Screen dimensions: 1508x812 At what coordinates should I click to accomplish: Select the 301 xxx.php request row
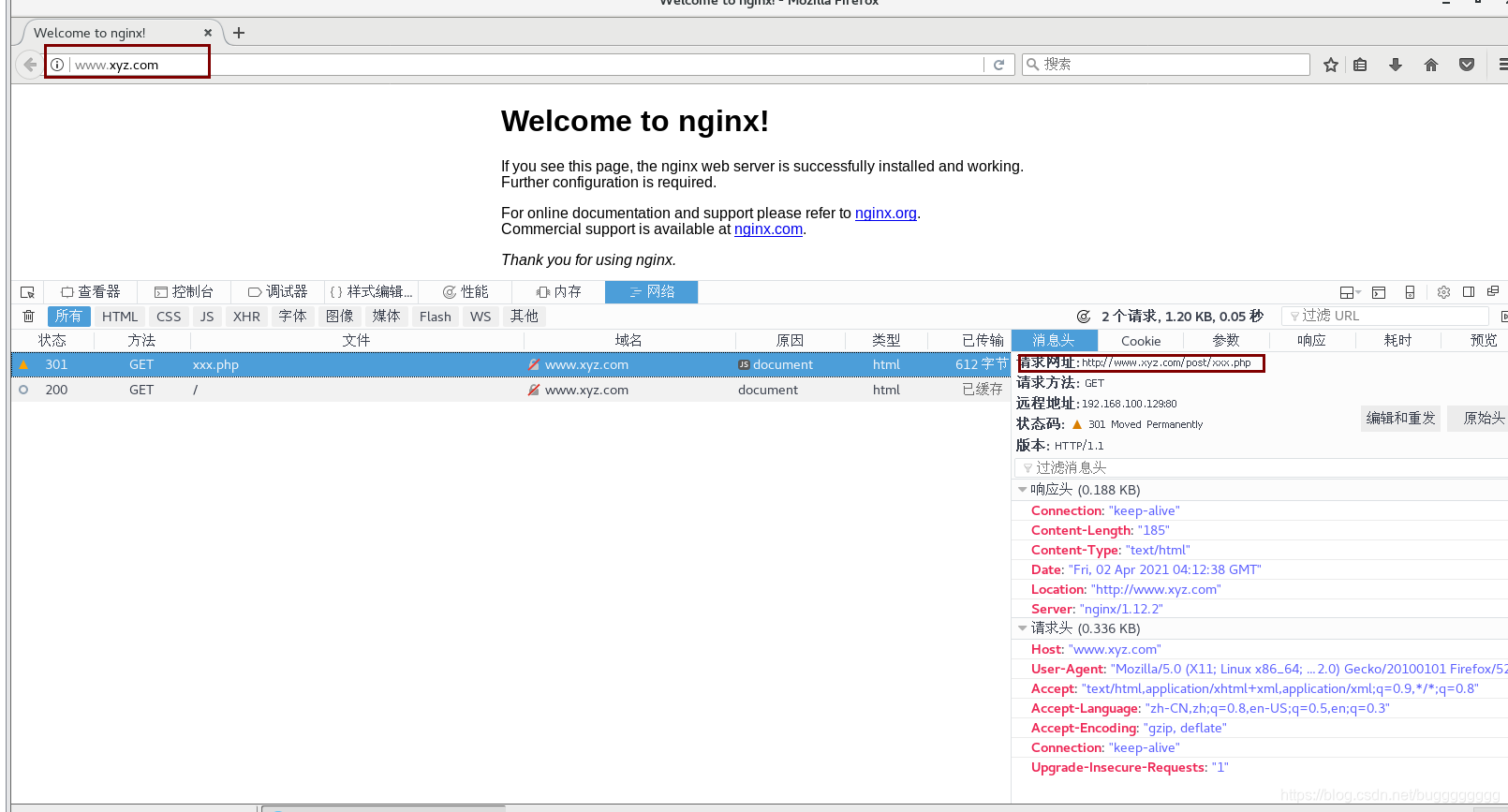510,364
